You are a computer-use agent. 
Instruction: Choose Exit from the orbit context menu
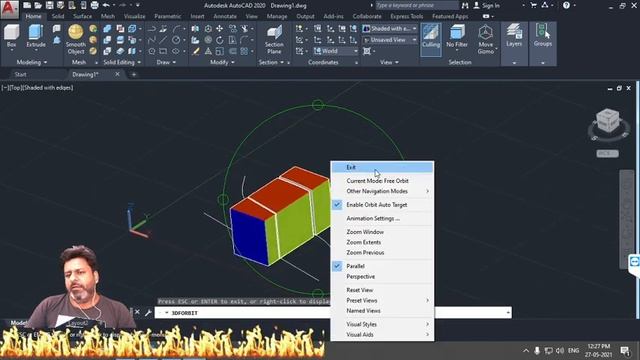pyautogui.click(x=382, y=167)
